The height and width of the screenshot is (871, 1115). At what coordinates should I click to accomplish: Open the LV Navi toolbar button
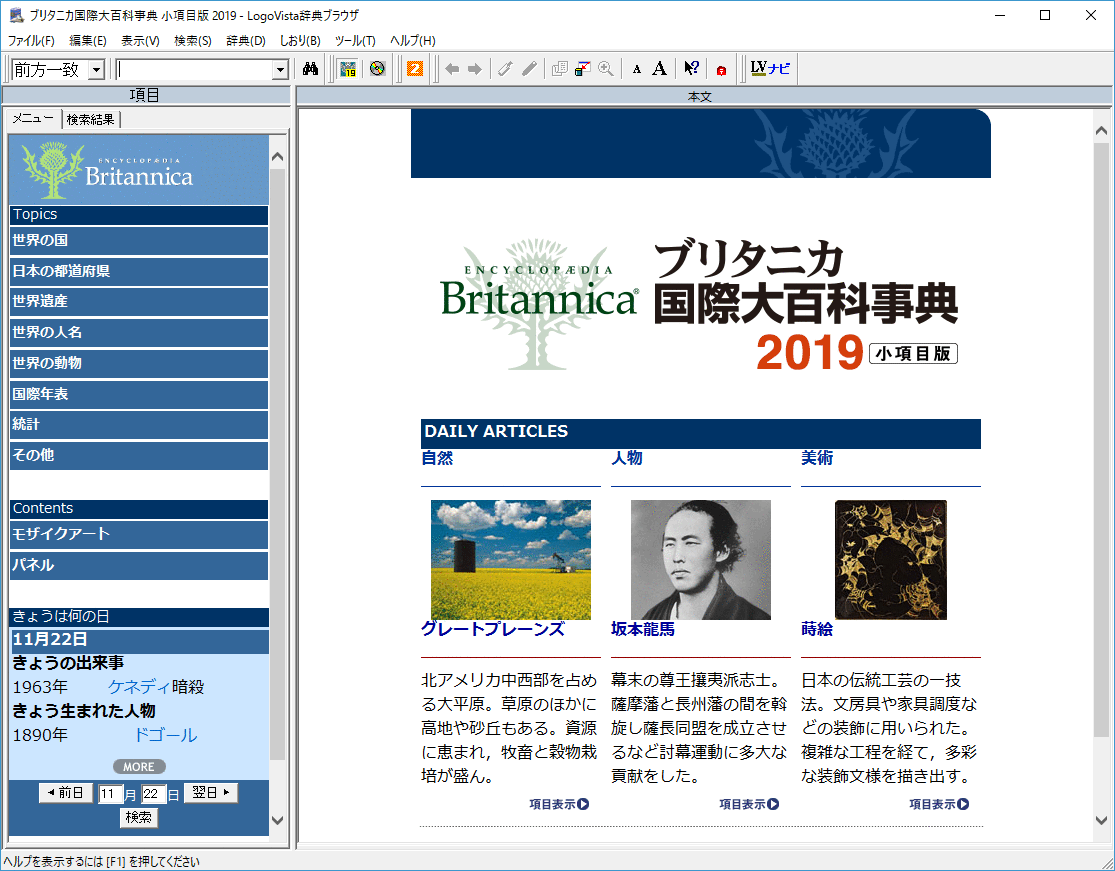click(770, 69)
